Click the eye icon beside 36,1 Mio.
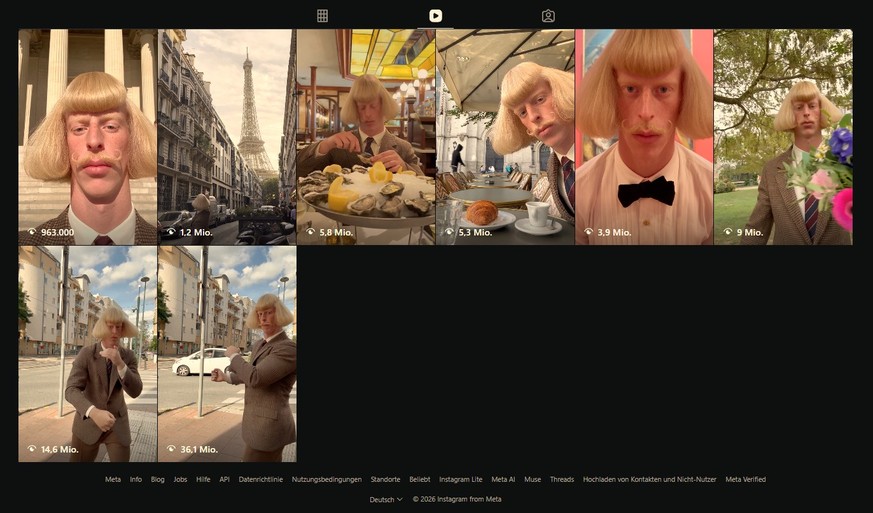The image size is (873, 513). pyautogui.click(x=171, y=449)
